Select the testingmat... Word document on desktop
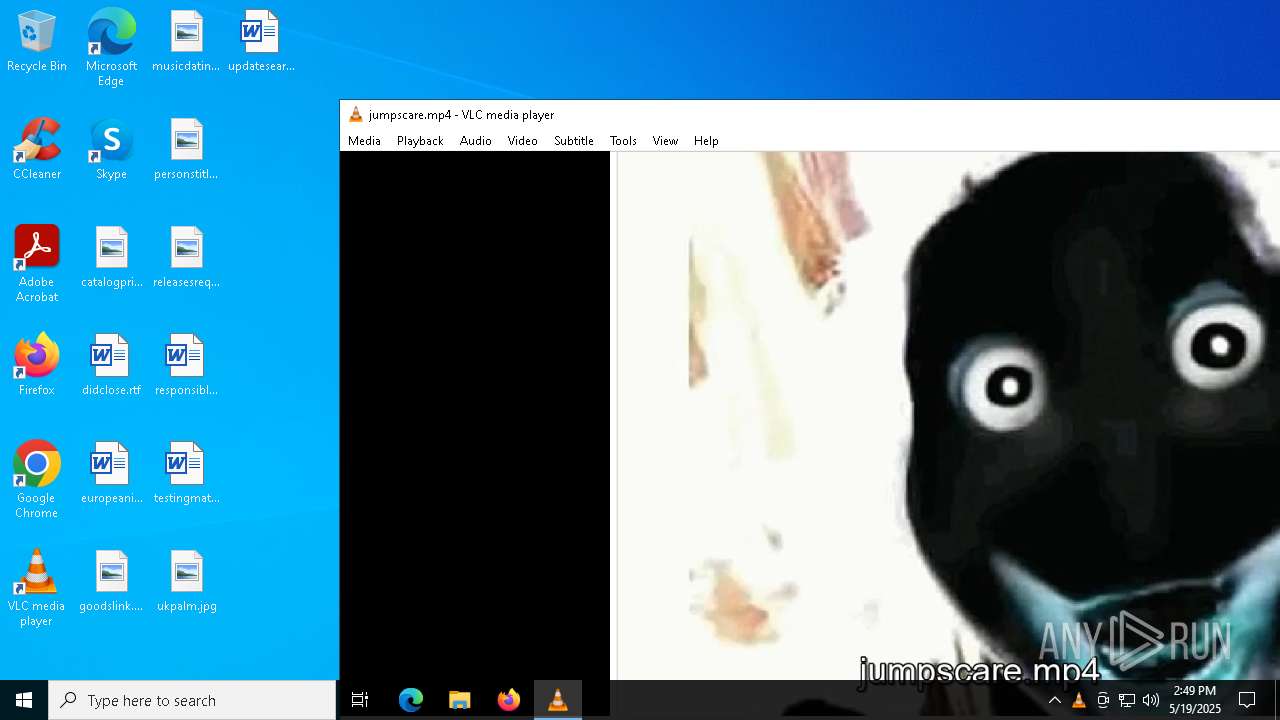This screenshot has width=1280, height=720. [186, 474]
